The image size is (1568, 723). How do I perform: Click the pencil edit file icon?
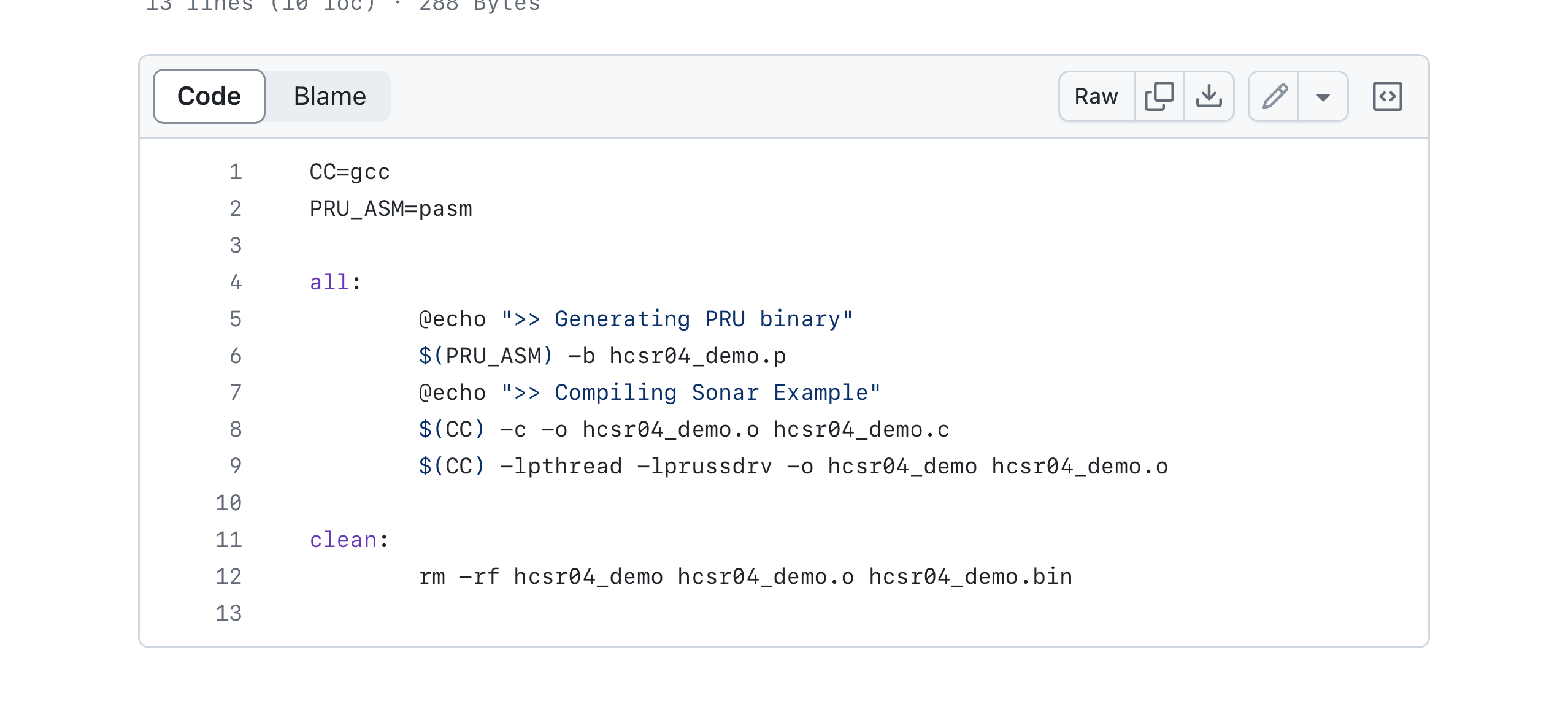click(1274, 96)
